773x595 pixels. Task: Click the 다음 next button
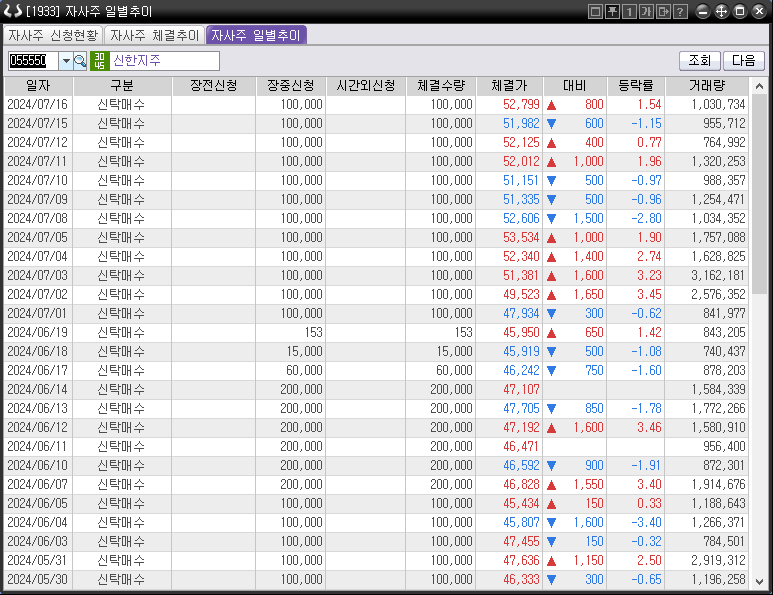point(743,61)
